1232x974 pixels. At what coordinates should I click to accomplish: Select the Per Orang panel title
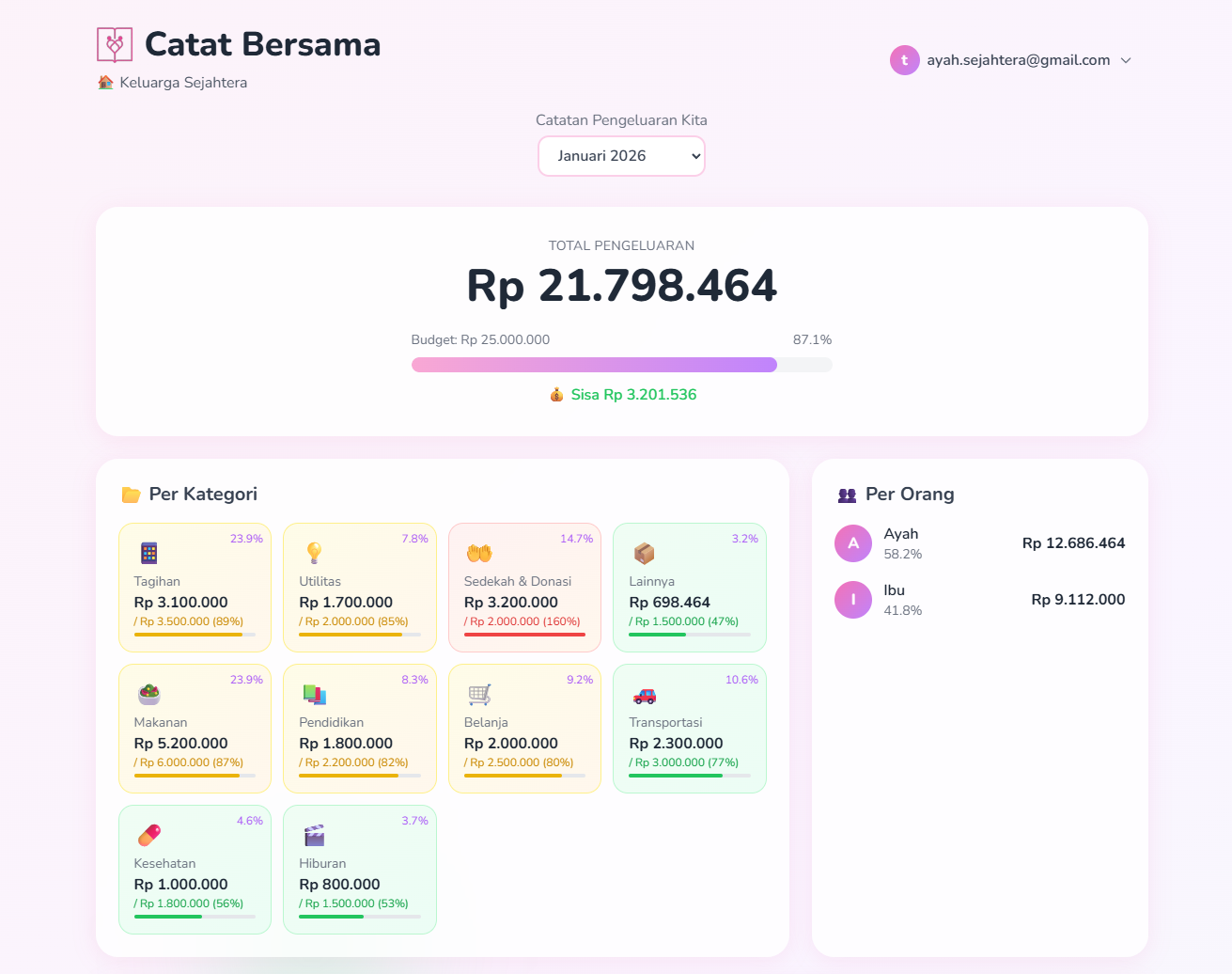(x=910, y=493)
